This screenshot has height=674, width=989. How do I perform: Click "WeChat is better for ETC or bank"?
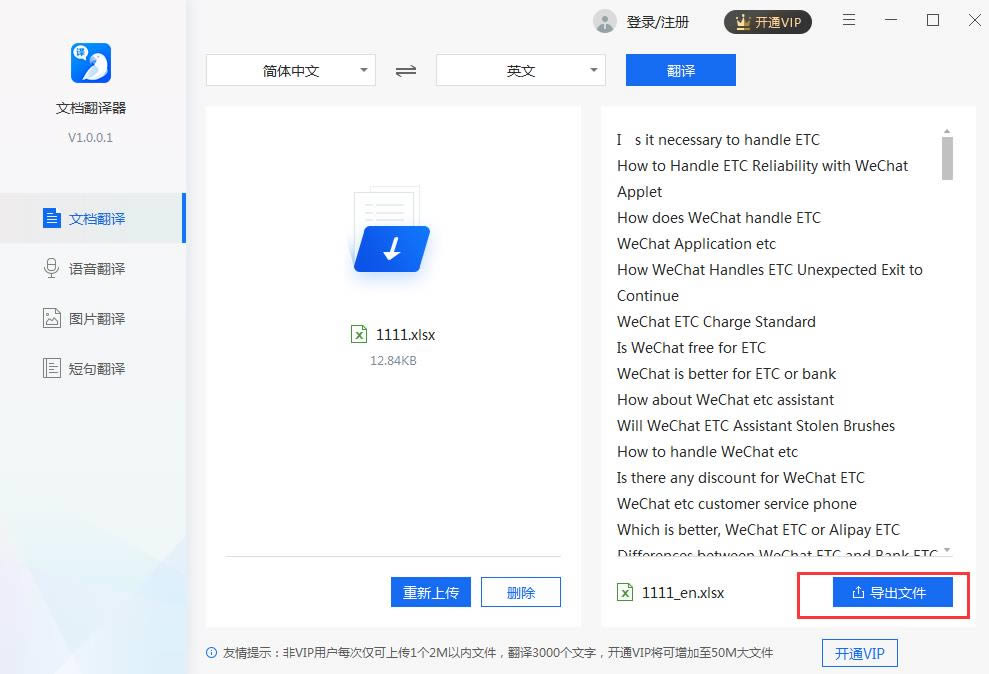(x=726, y=373)
